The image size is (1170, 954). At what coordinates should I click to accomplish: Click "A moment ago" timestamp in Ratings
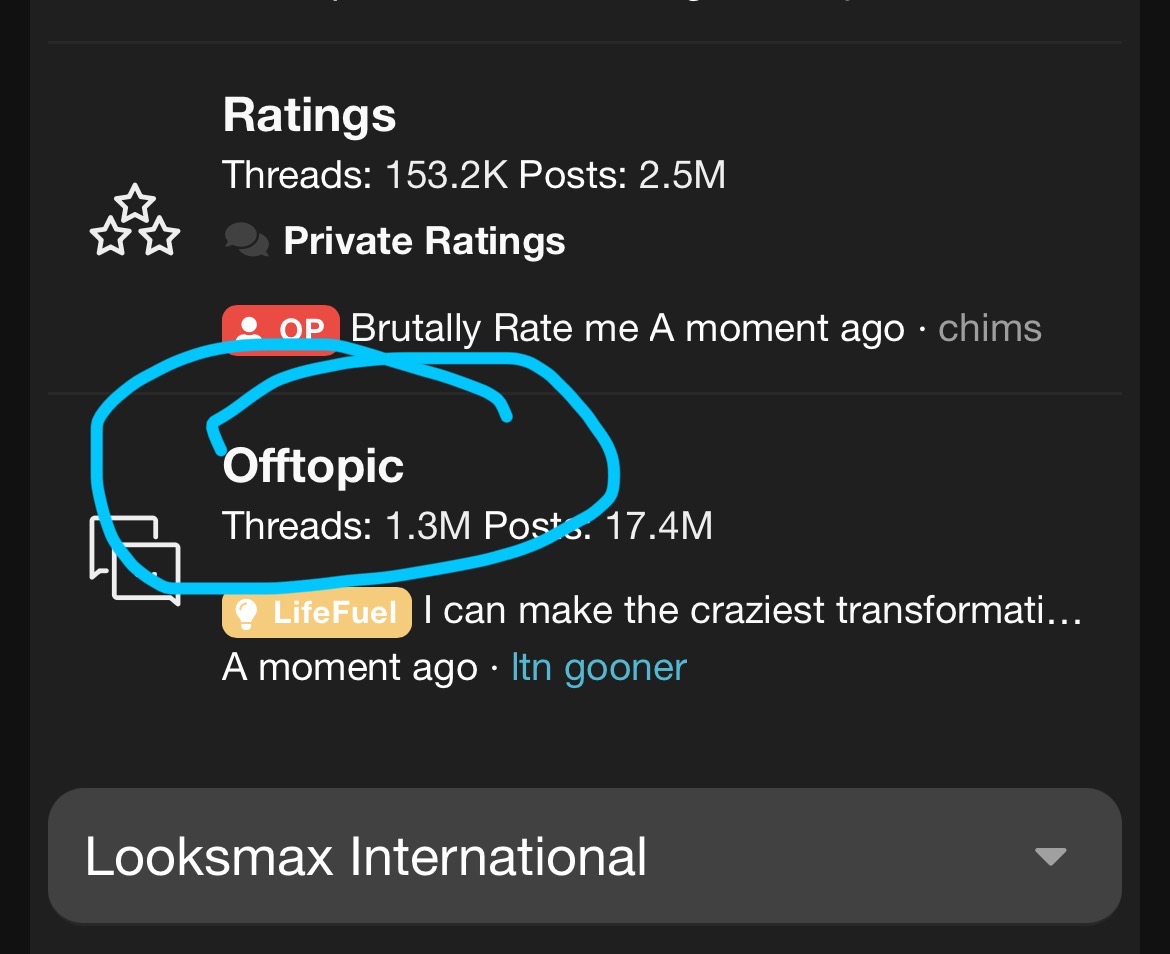777,328
